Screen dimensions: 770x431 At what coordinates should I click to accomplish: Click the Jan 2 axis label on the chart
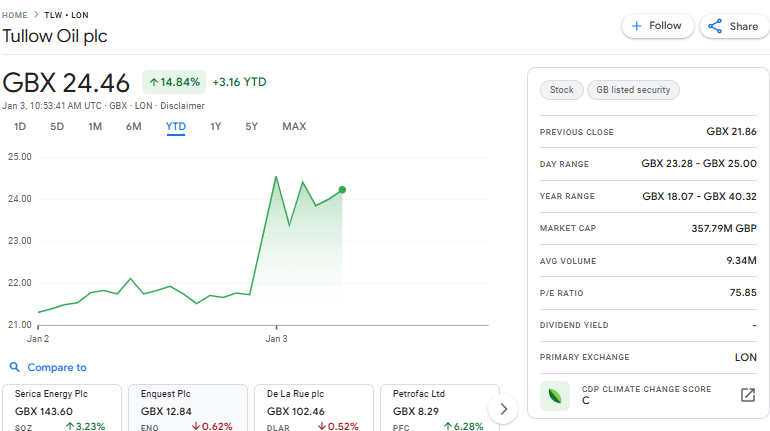(x=38, y=339)
